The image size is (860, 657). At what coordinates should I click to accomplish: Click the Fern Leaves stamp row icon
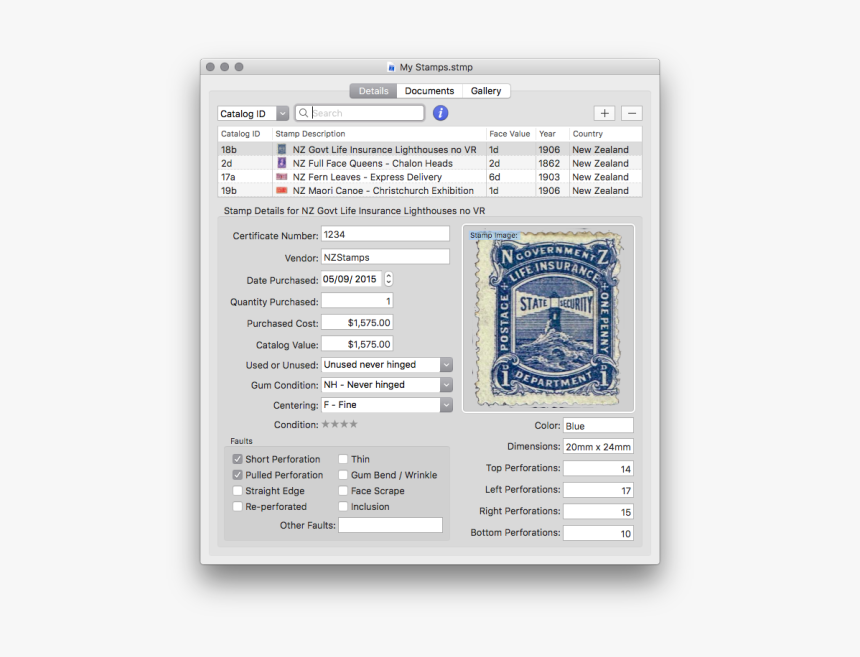tap(282, 177)
